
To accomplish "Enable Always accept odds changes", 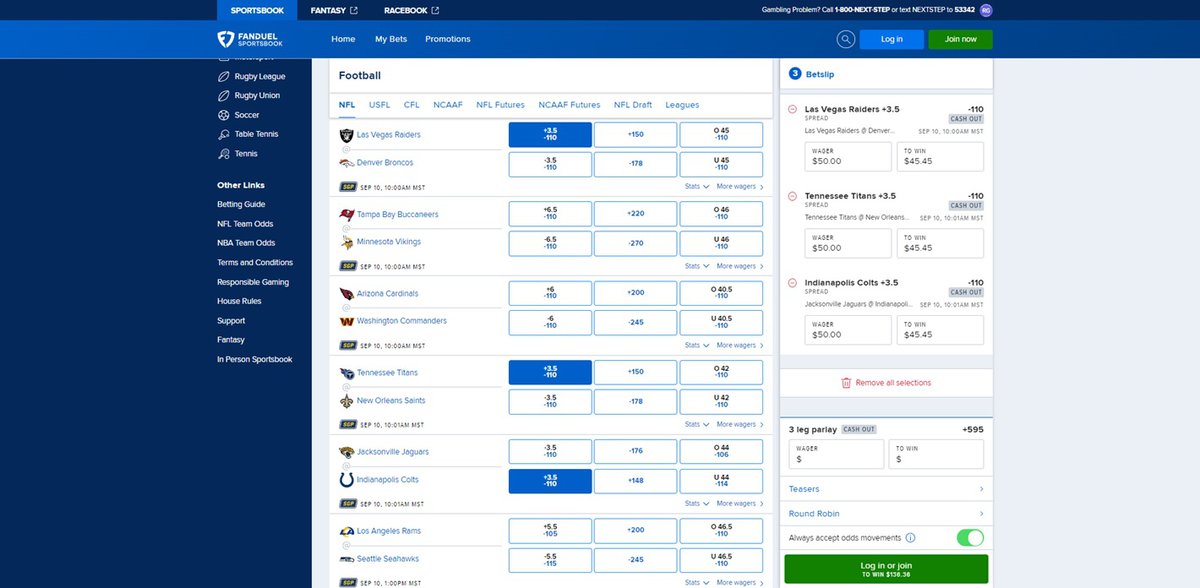I will point(969,537).
